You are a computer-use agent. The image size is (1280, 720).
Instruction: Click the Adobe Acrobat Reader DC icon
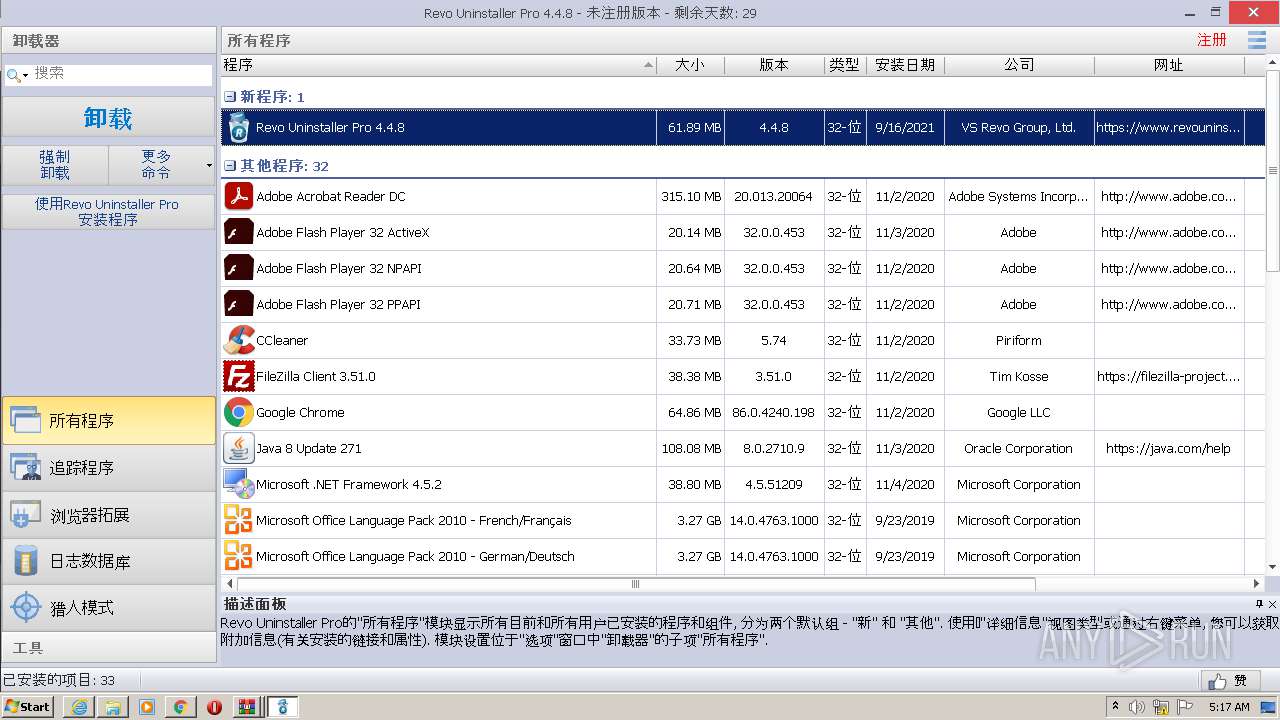[x=238, y=196]
